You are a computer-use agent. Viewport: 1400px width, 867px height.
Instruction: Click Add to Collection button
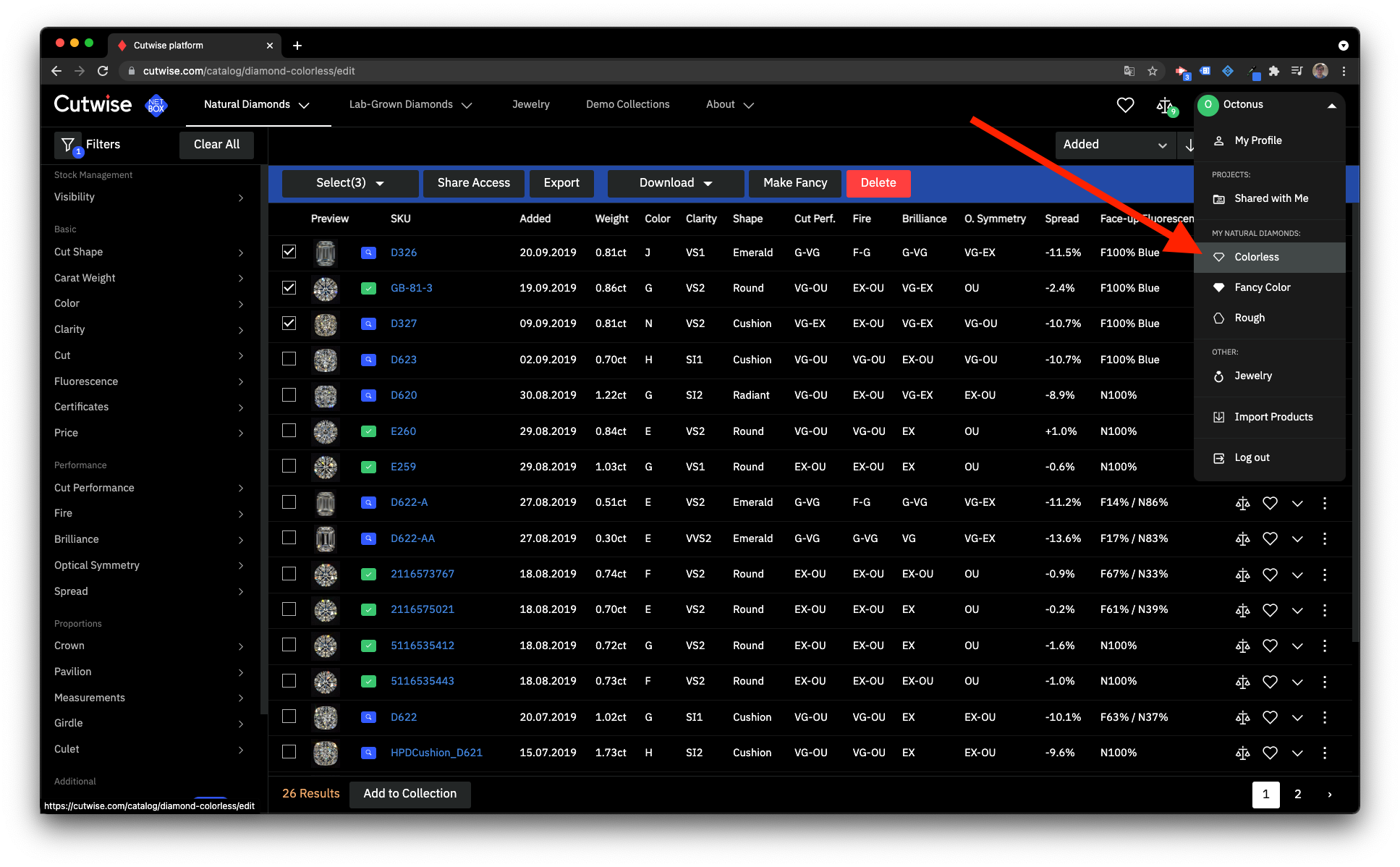coord(410,794)
